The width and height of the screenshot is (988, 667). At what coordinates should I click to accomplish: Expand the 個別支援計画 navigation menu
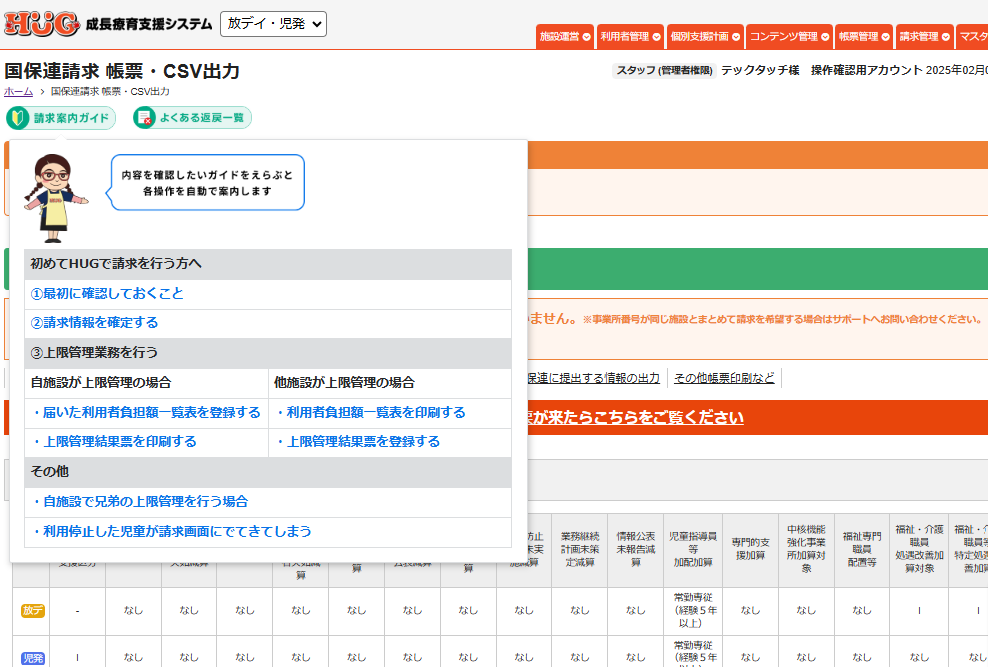click(x=705, y=37)
